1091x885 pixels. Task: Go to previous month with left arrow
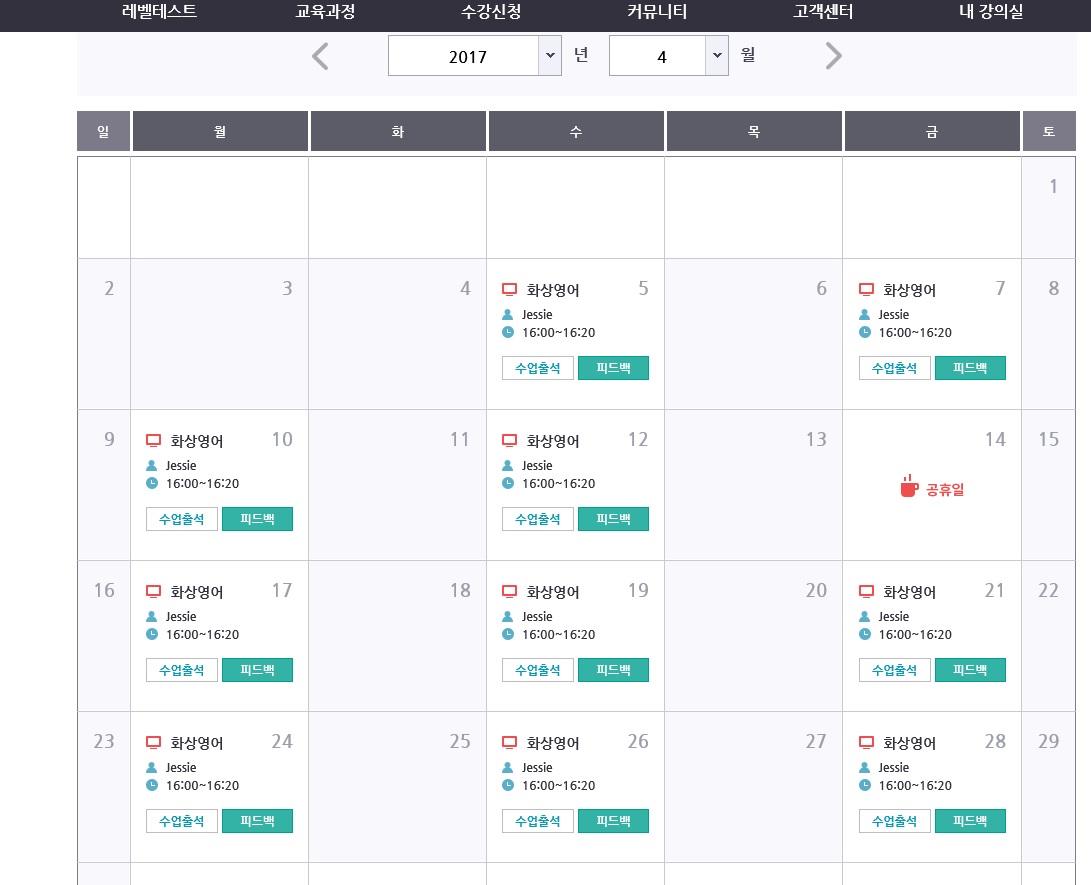[x=320, y=57]
